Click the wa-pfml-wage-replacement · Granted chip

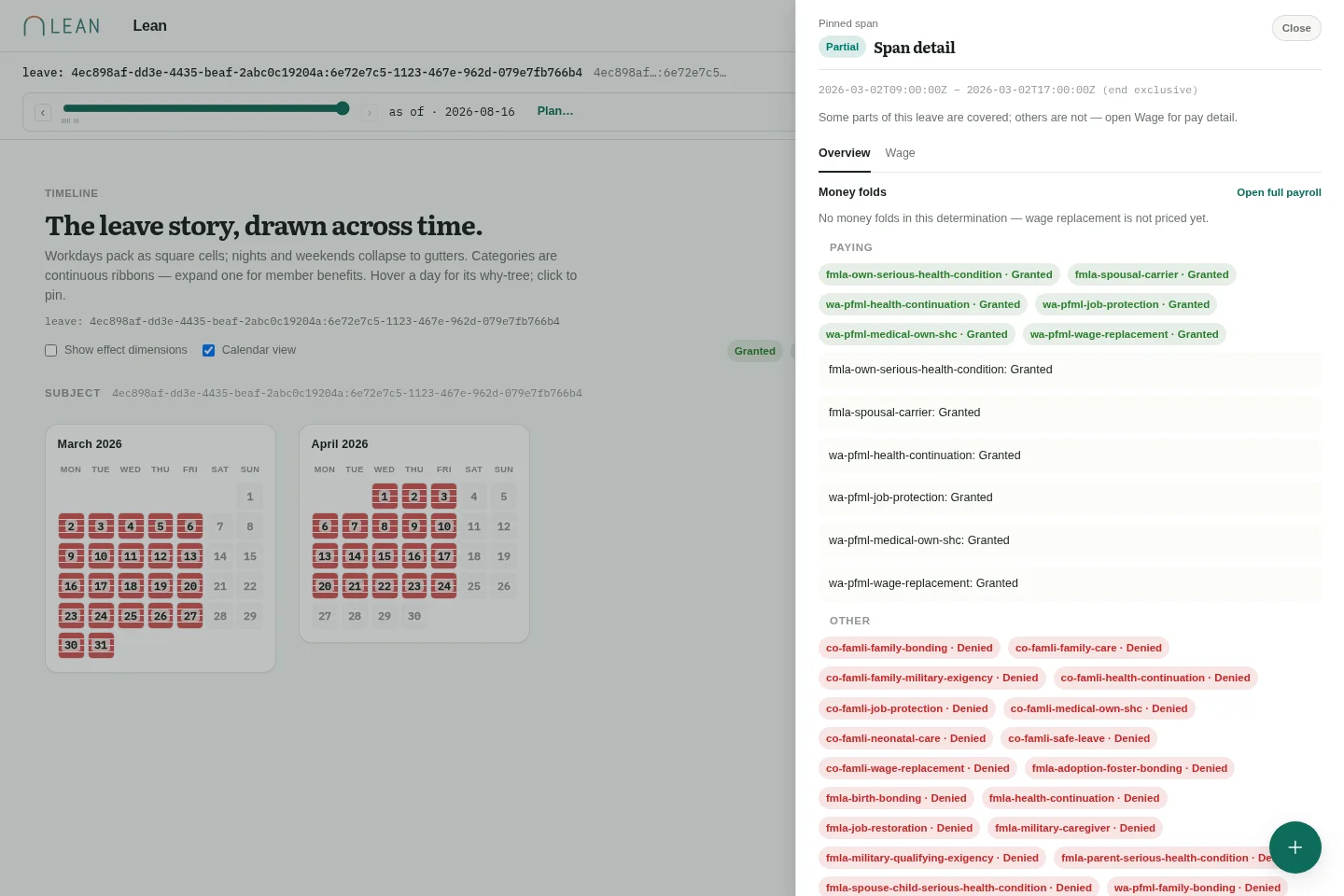click(x=1124, y=334)
